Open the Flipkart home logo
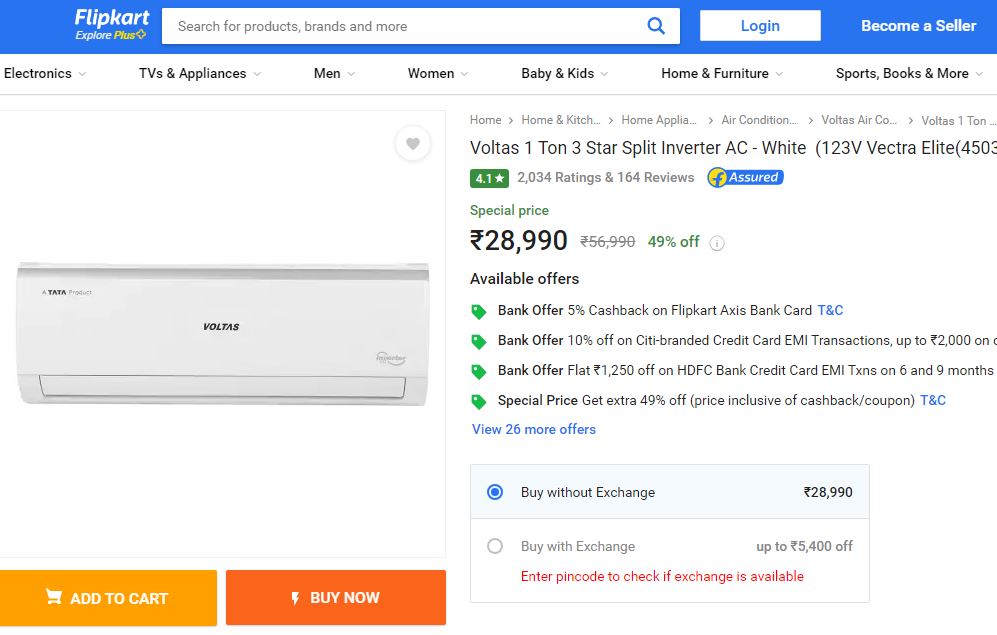The height and width of the screenshot is (635, 997). click(x=110, y=19)
